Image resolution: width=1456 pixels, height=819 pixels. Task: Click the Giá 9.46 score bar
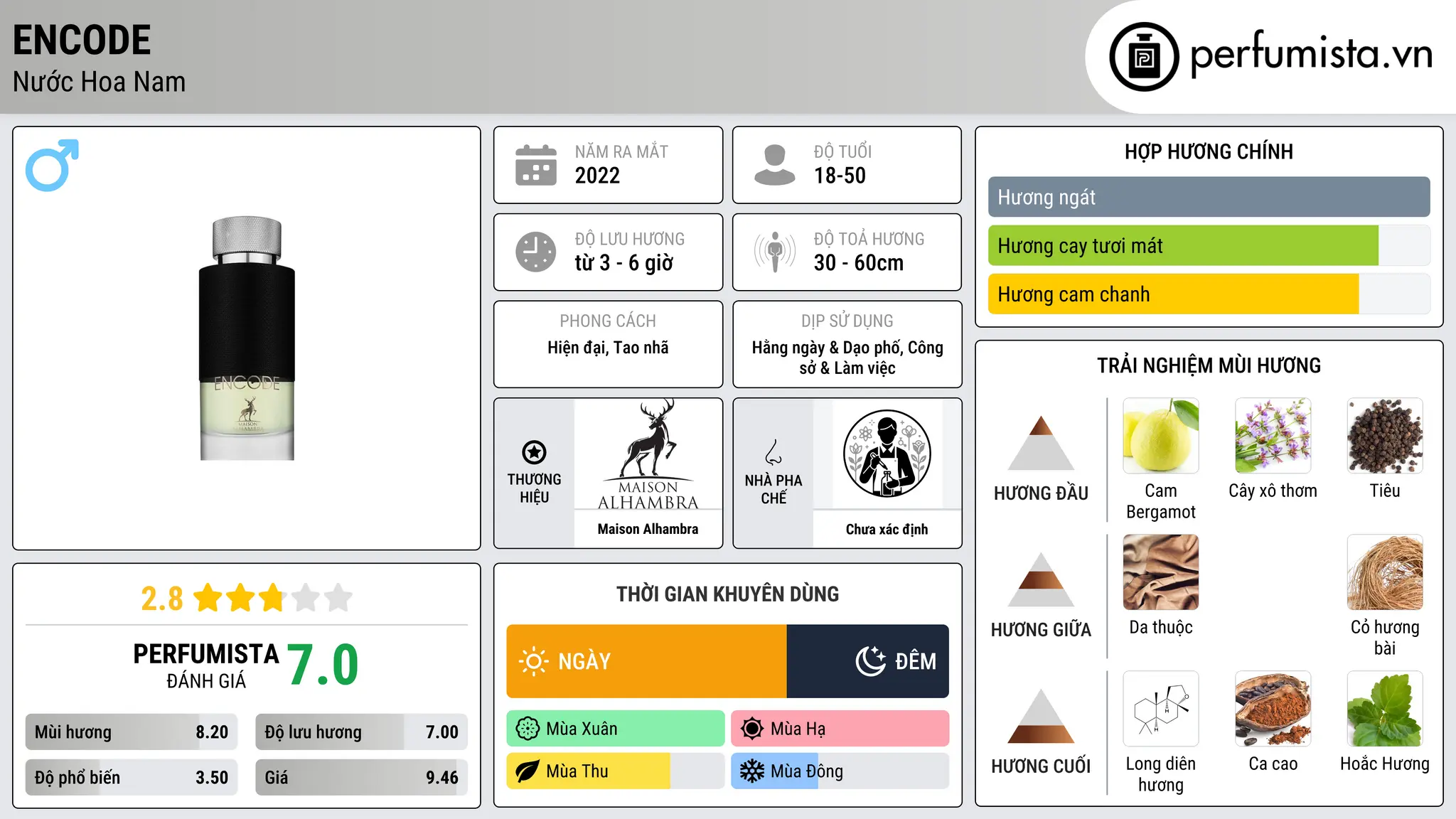[x=361, y=778]
